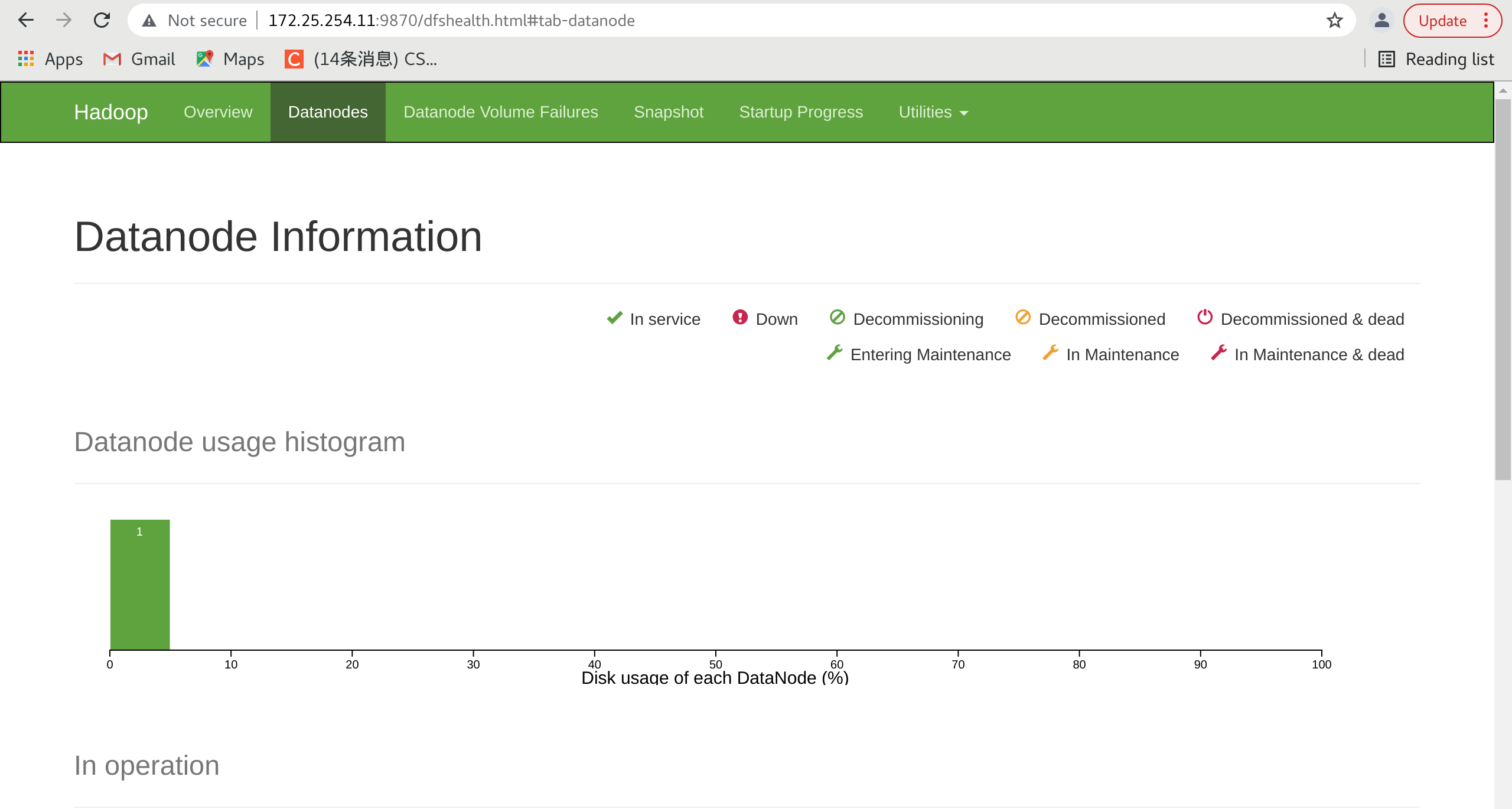Click the orange Decommissioned icon
1512x809 pixels.
[x=1022, y=318]
